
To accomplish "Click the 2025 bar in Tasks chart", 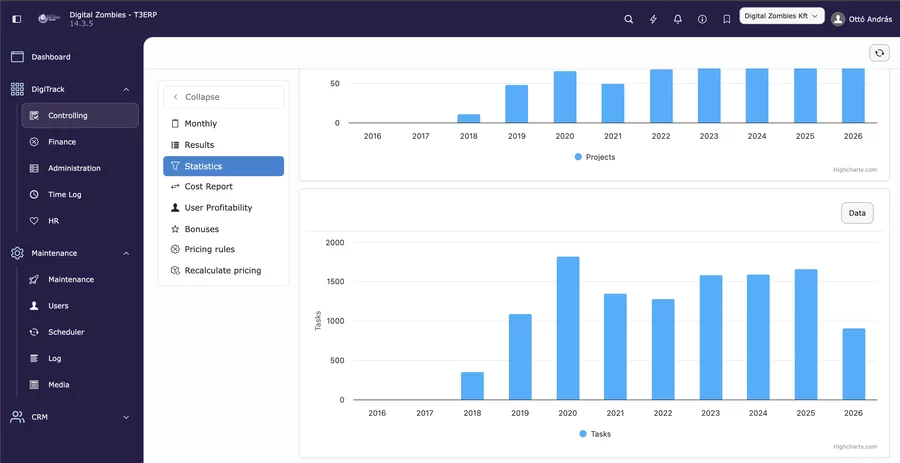I will [806, 334].
